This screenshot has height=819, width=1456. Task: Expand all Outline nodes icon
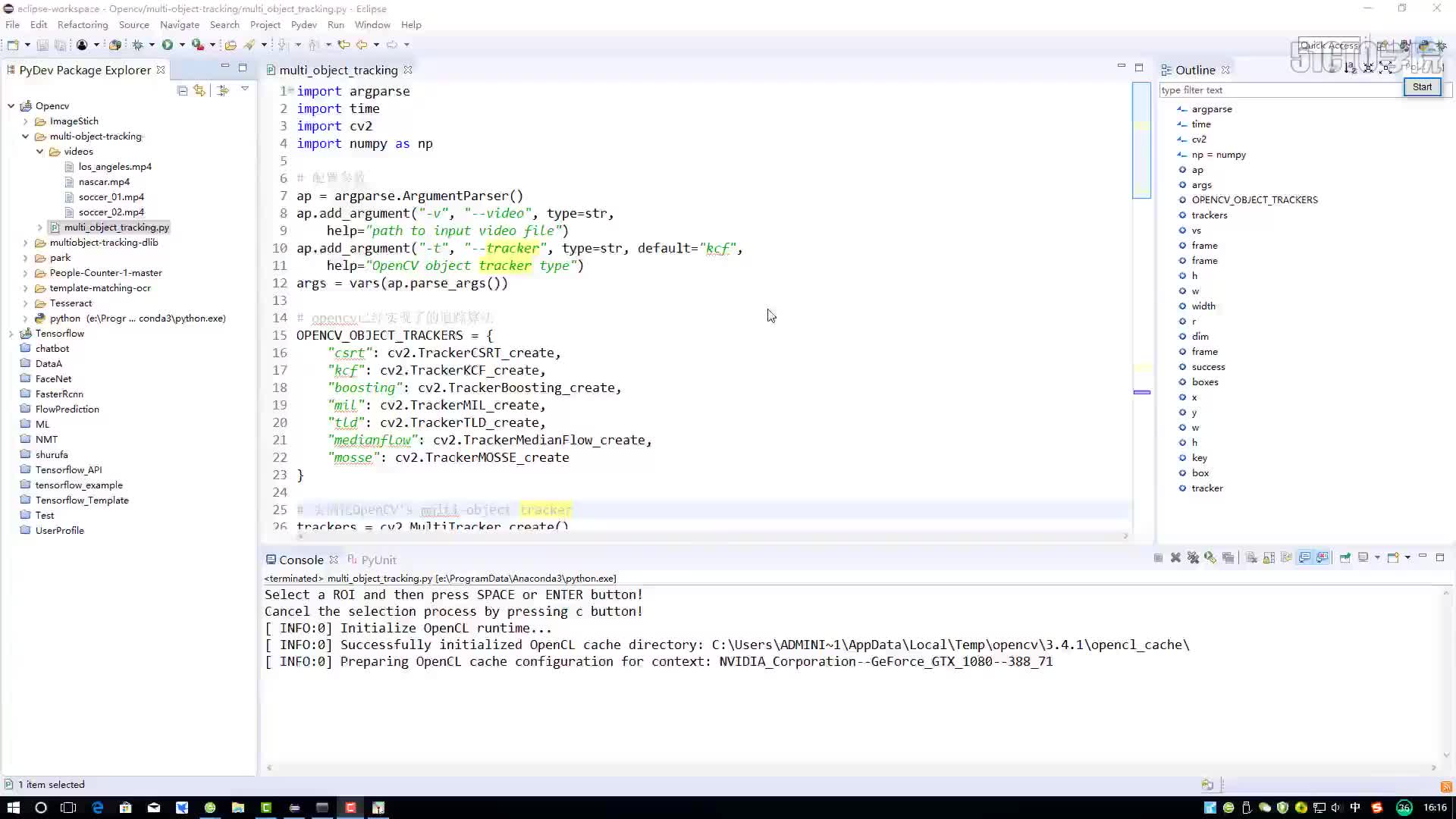[1386, 68]
